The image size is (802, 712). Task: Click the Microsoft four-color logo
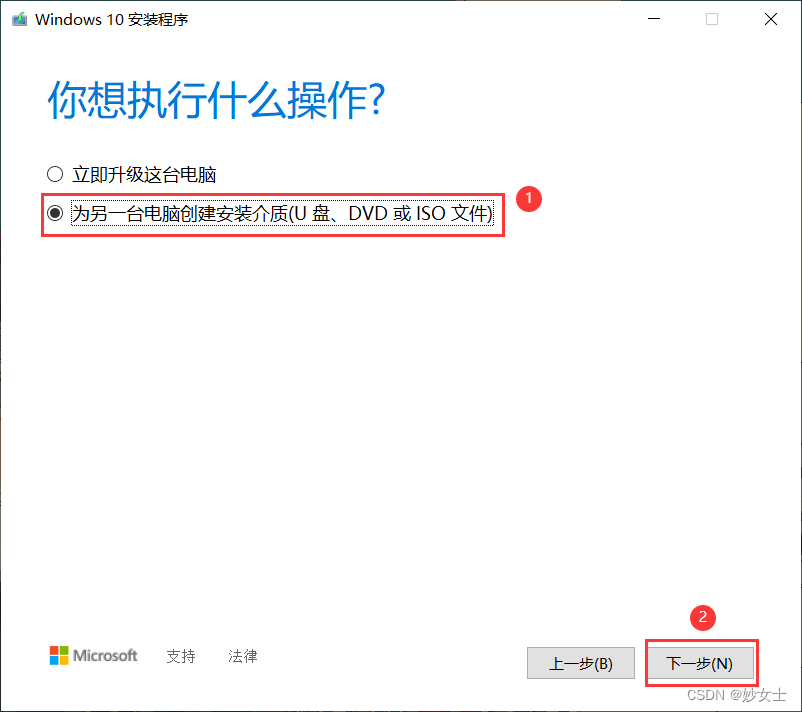(59, 655)
